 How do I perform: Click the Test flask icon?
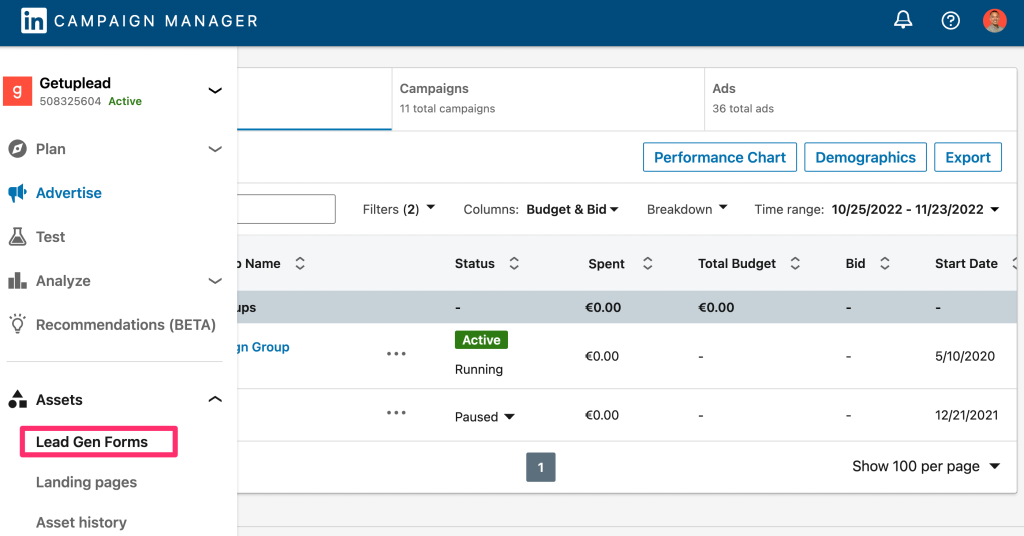coord(18,236)
